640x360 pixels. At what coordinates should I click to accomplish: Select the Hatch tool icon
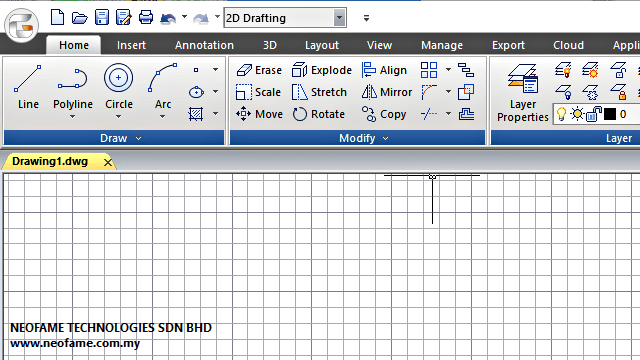coord(196,114)
